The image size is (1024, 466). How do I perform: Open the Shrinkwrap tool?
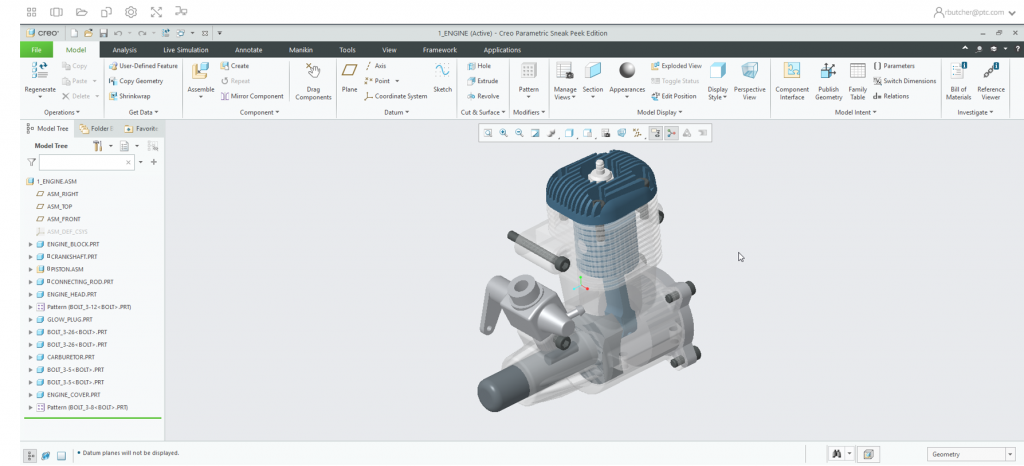pyautogui.click(x=129, y=96)
